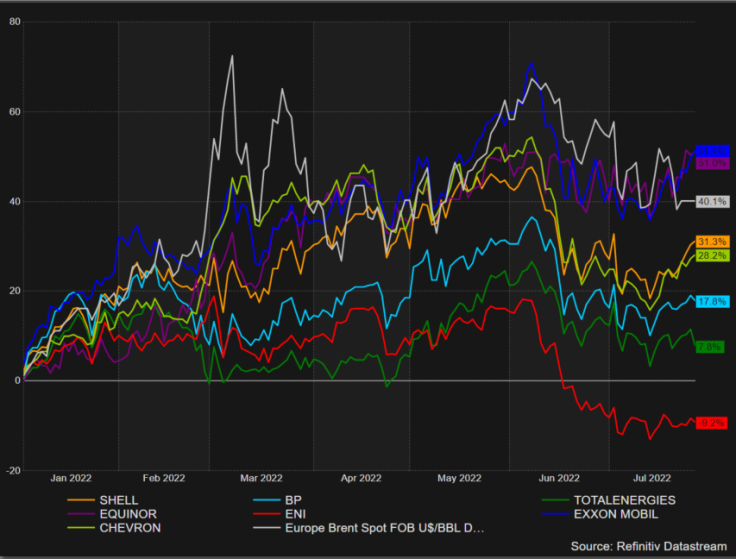Click the orange SHELL legend line swatch
The height and width of the screenshot is (559, 736).
click(81, 500)
